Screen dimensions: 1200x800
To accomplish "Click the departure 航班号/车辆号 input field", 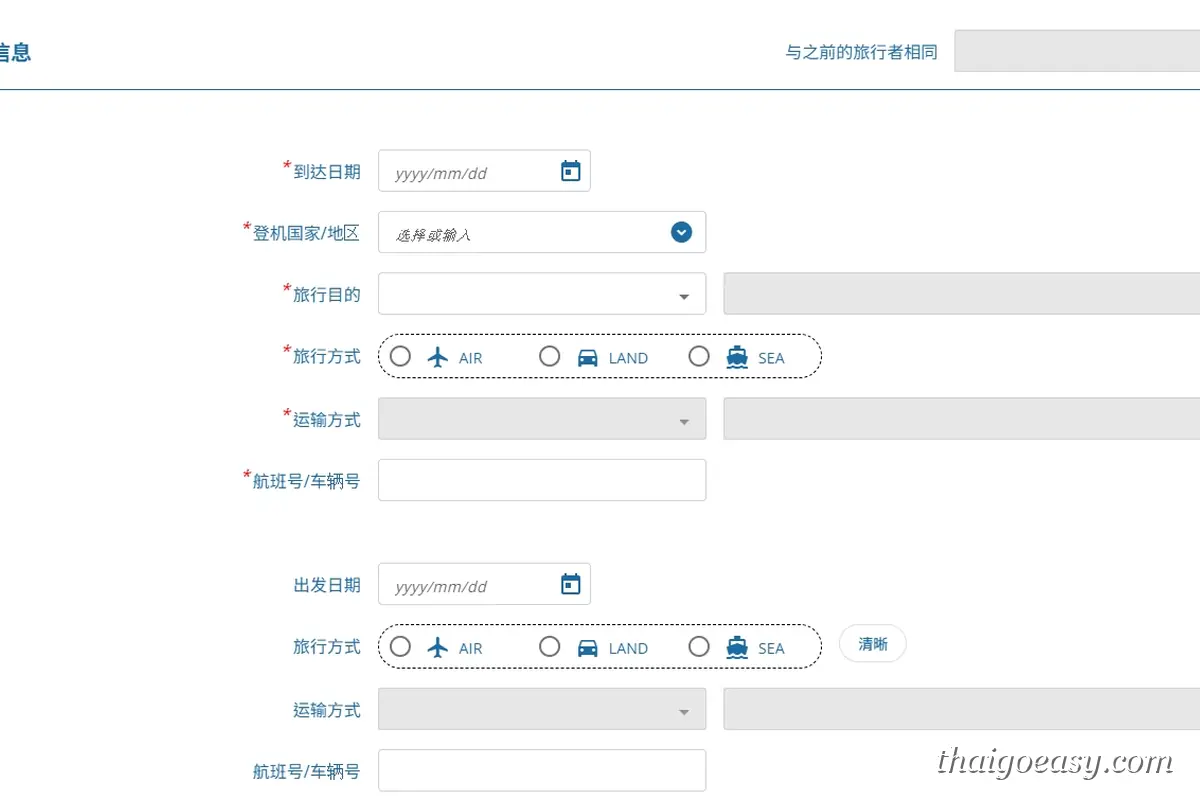I will pyautogui.click(x=542, y=770).
